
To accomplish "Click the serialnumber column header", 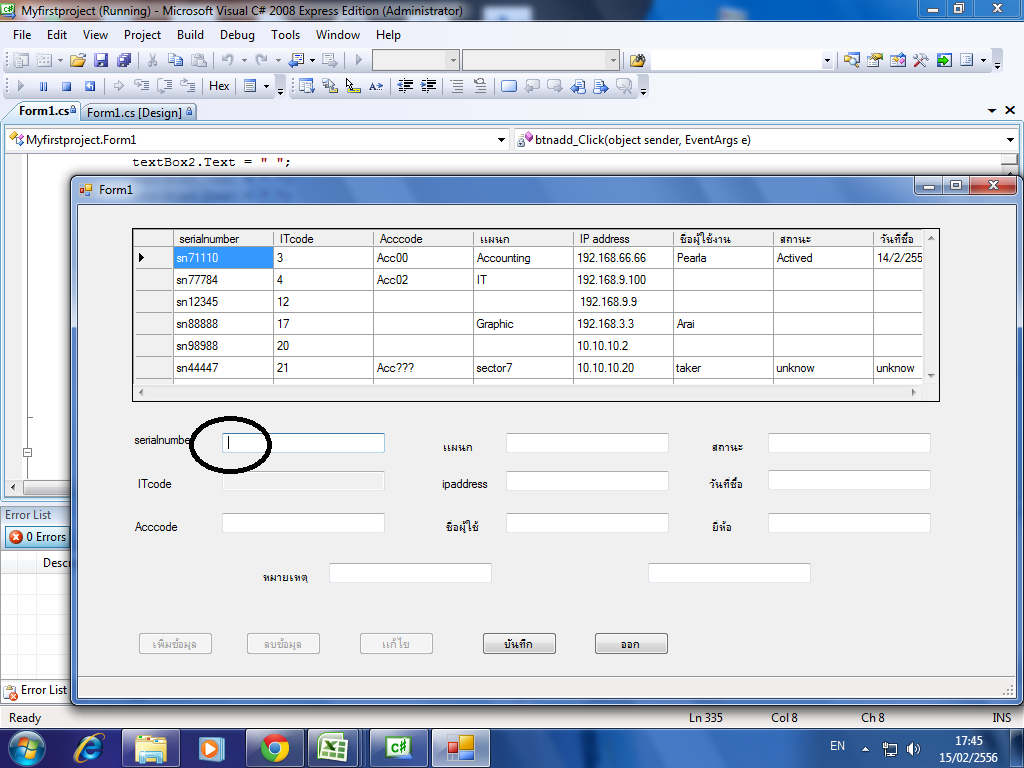I will (x=223, y=238).
